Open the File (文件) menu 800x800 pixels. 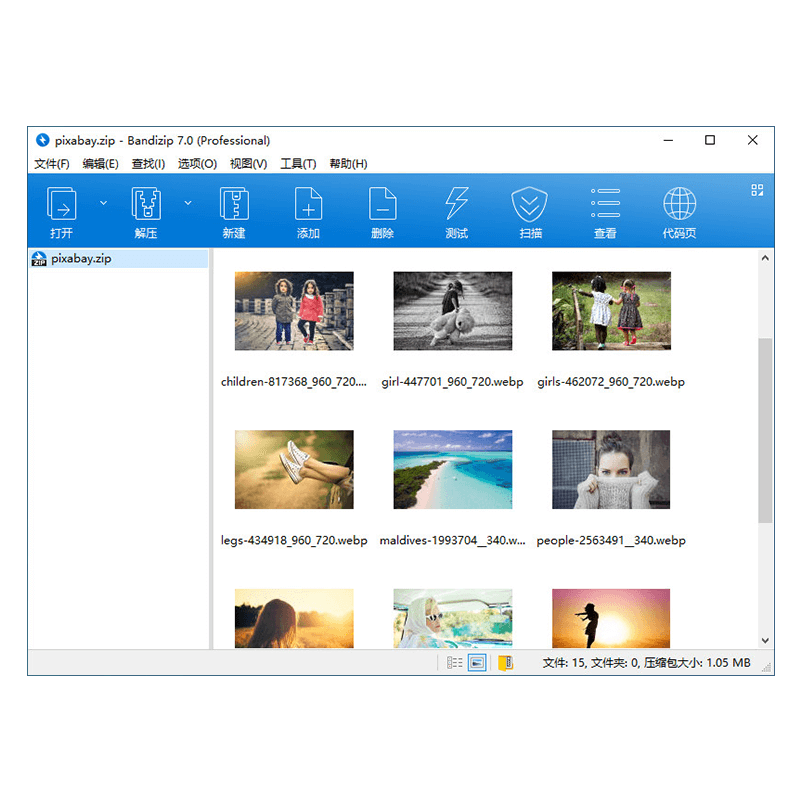click(52, 164)
